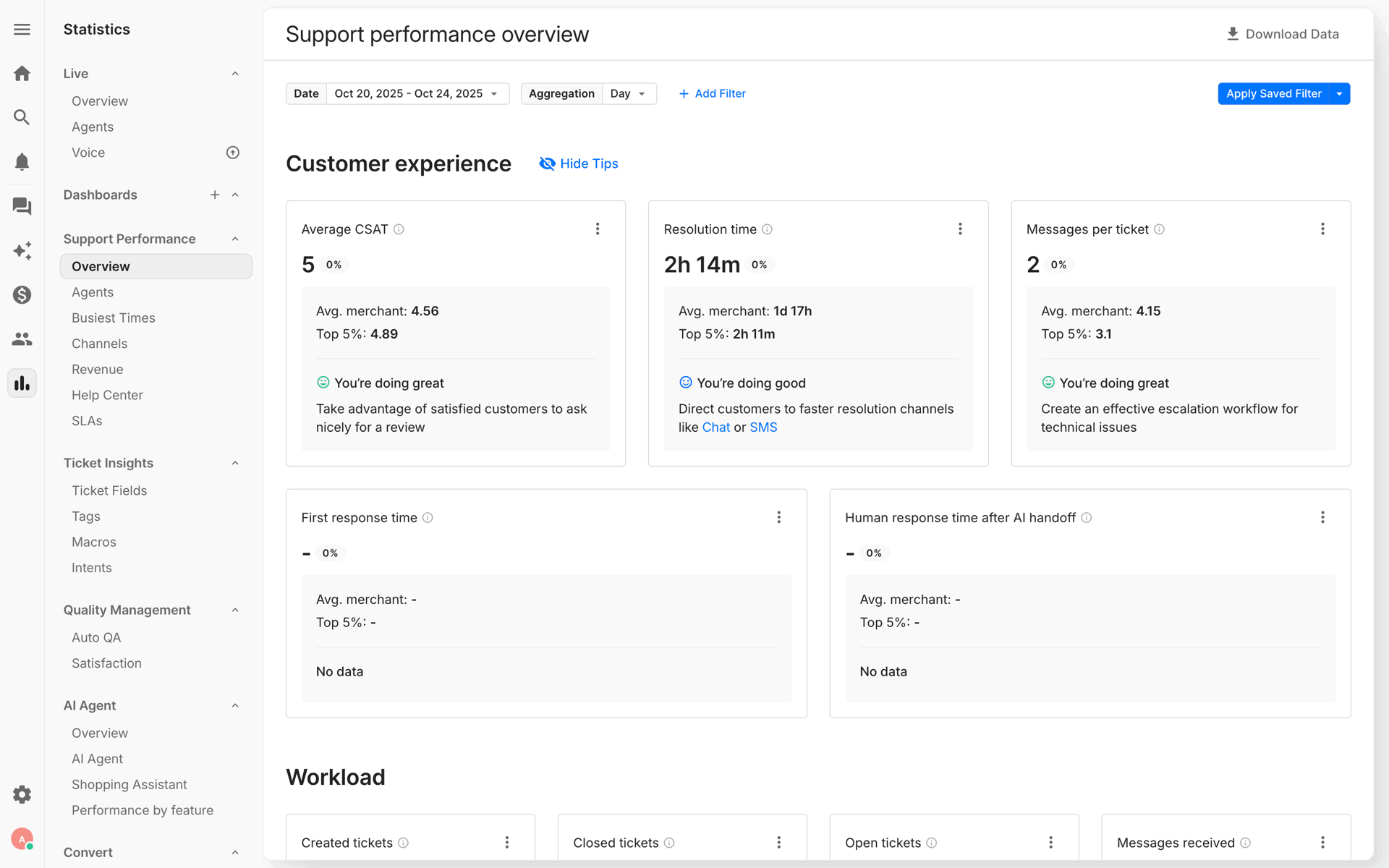Open Ticket Fields page

click(x=109, y=490)
